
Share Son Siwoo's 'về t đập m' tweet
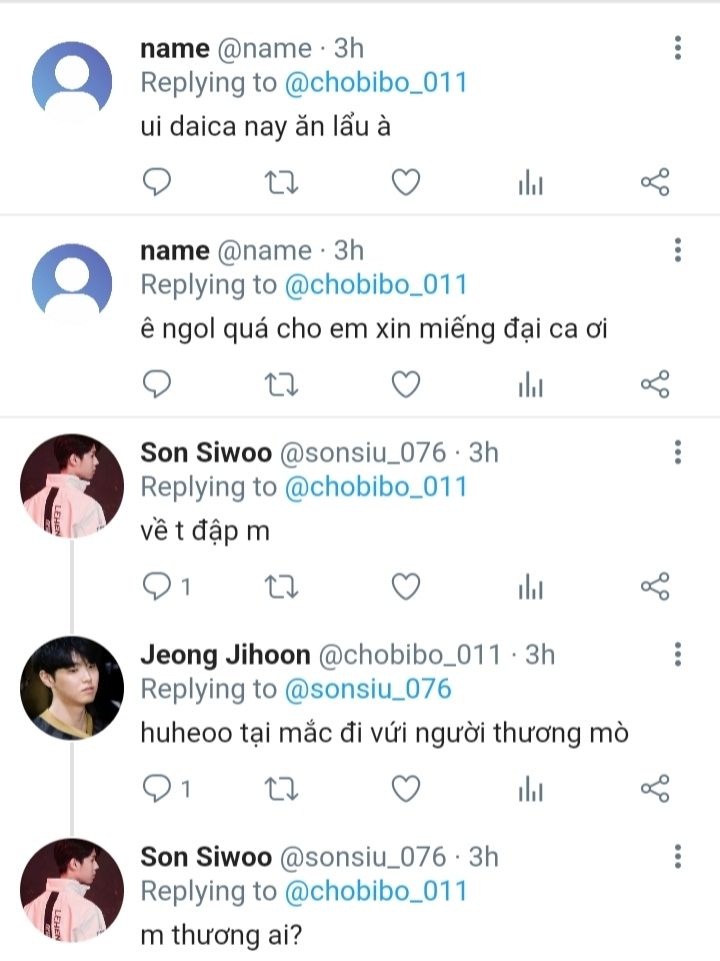point(654,586)
